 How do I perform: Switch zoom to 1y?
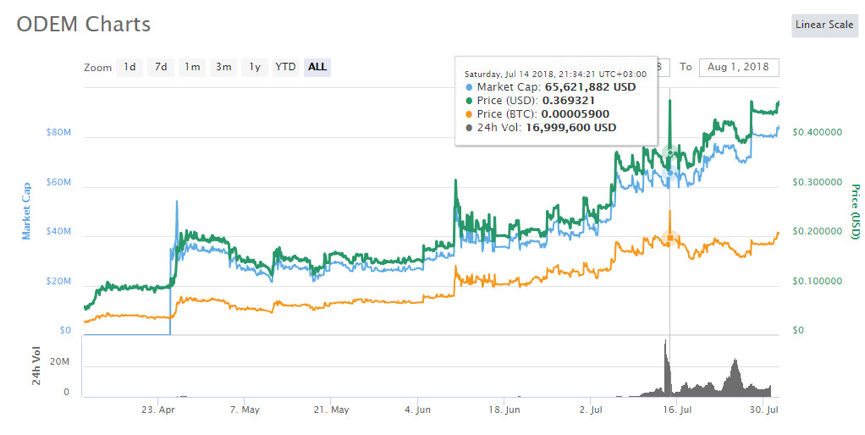pyautogui.click(x=254, y=67)
